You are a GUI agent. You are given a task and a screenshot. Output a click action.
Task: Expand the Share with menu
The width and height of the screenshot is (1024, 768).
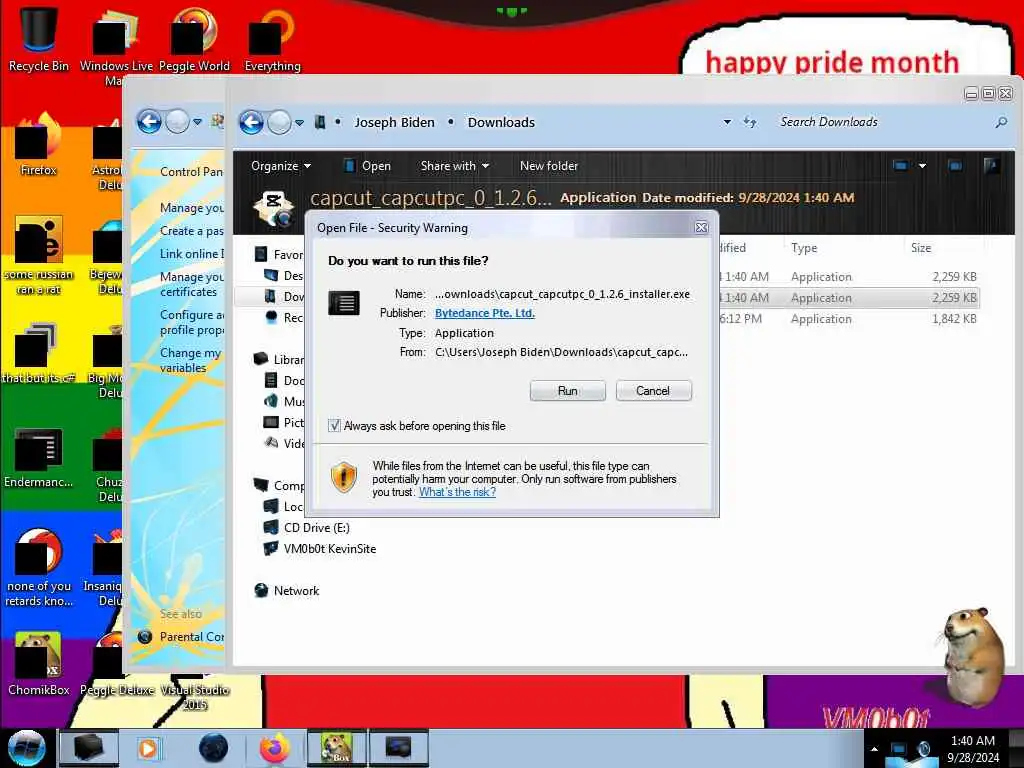(x=455, y=166)
